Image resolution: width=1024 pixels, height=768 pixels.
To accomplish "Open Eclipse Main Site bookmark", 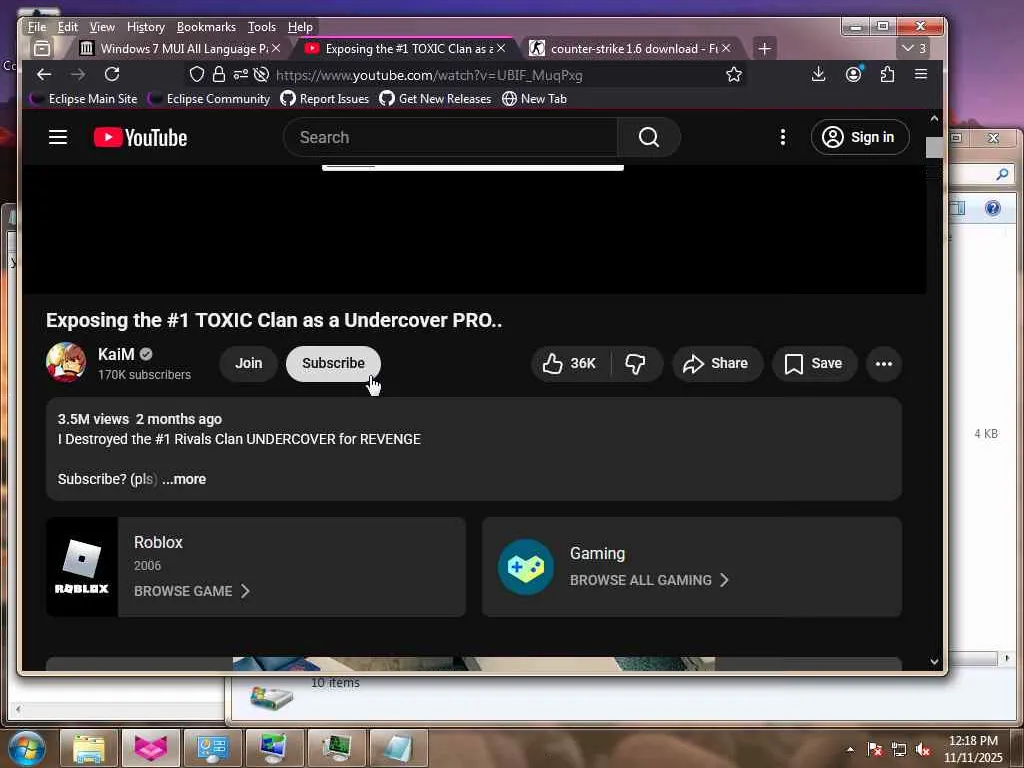I will pos(84,99).
